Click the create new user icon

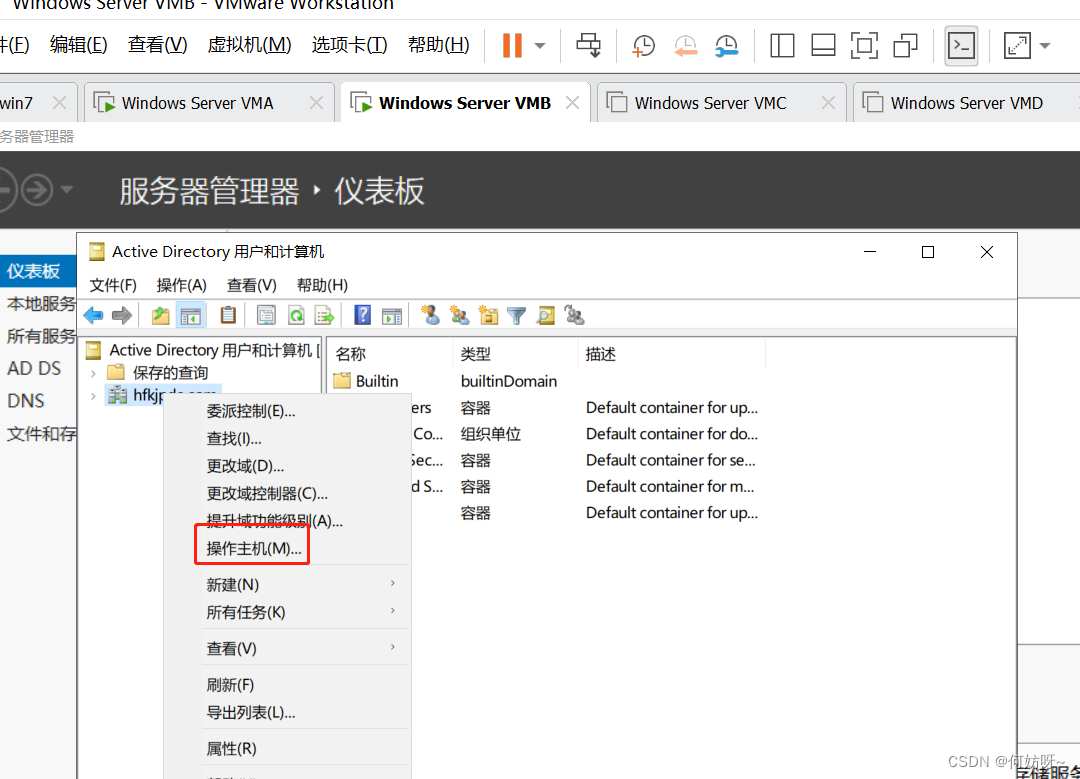(431, 316)
